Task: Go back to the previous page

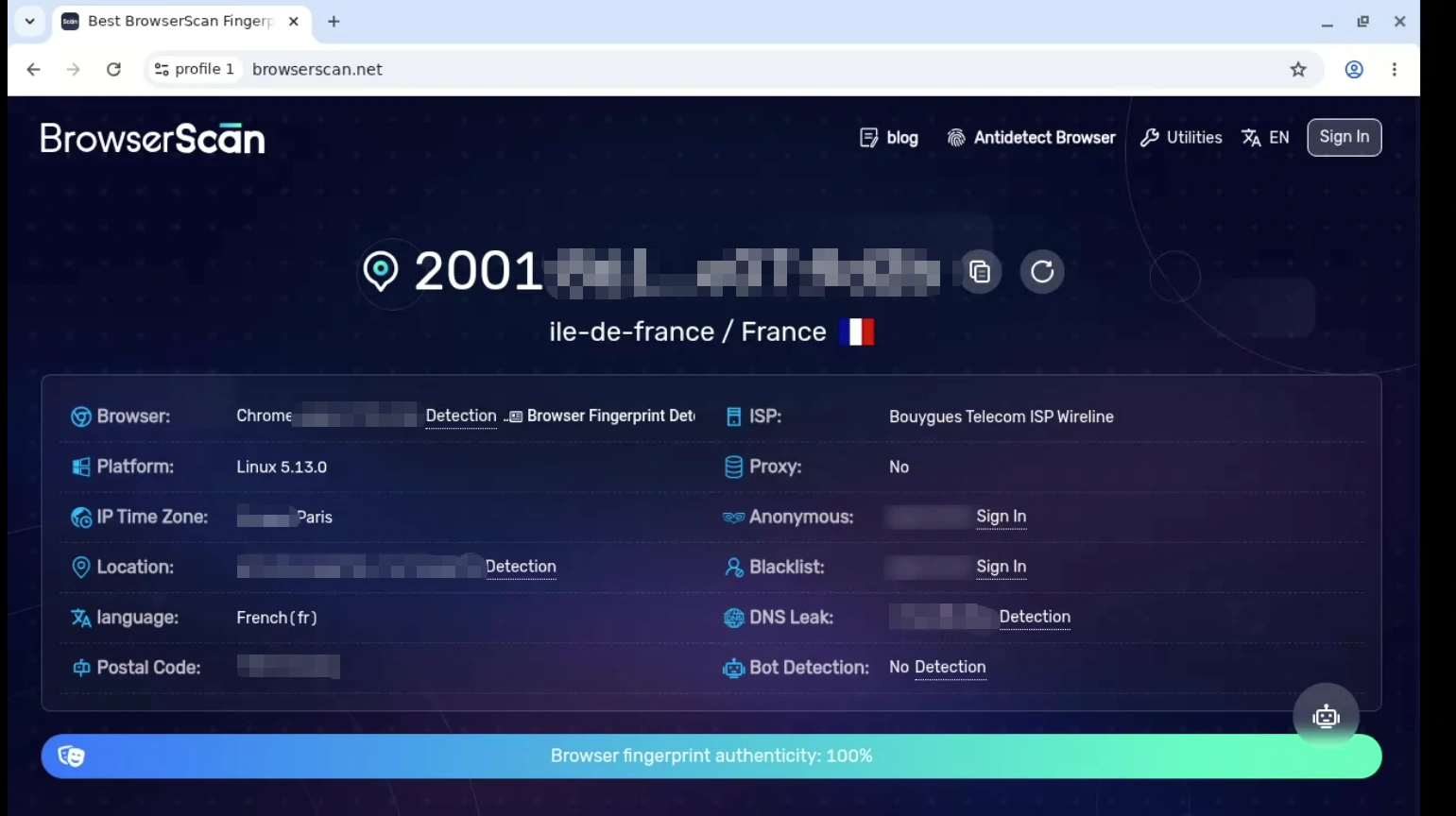Action: coord(33,69)
